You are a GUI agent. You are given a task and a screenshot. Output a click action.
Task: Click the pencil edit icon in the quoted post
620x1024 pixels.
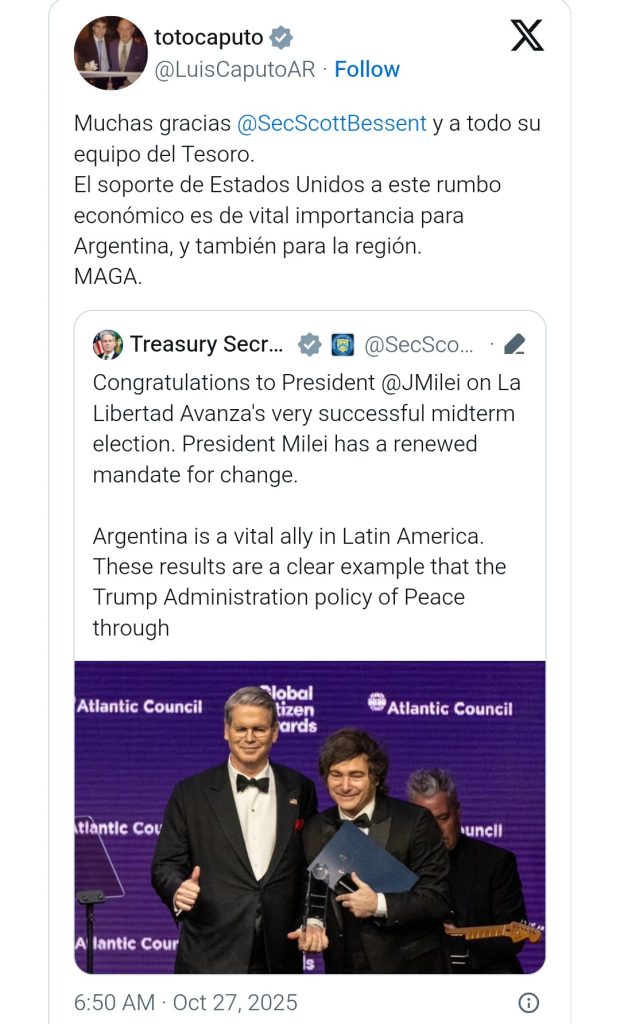click(x=515, y=345)
